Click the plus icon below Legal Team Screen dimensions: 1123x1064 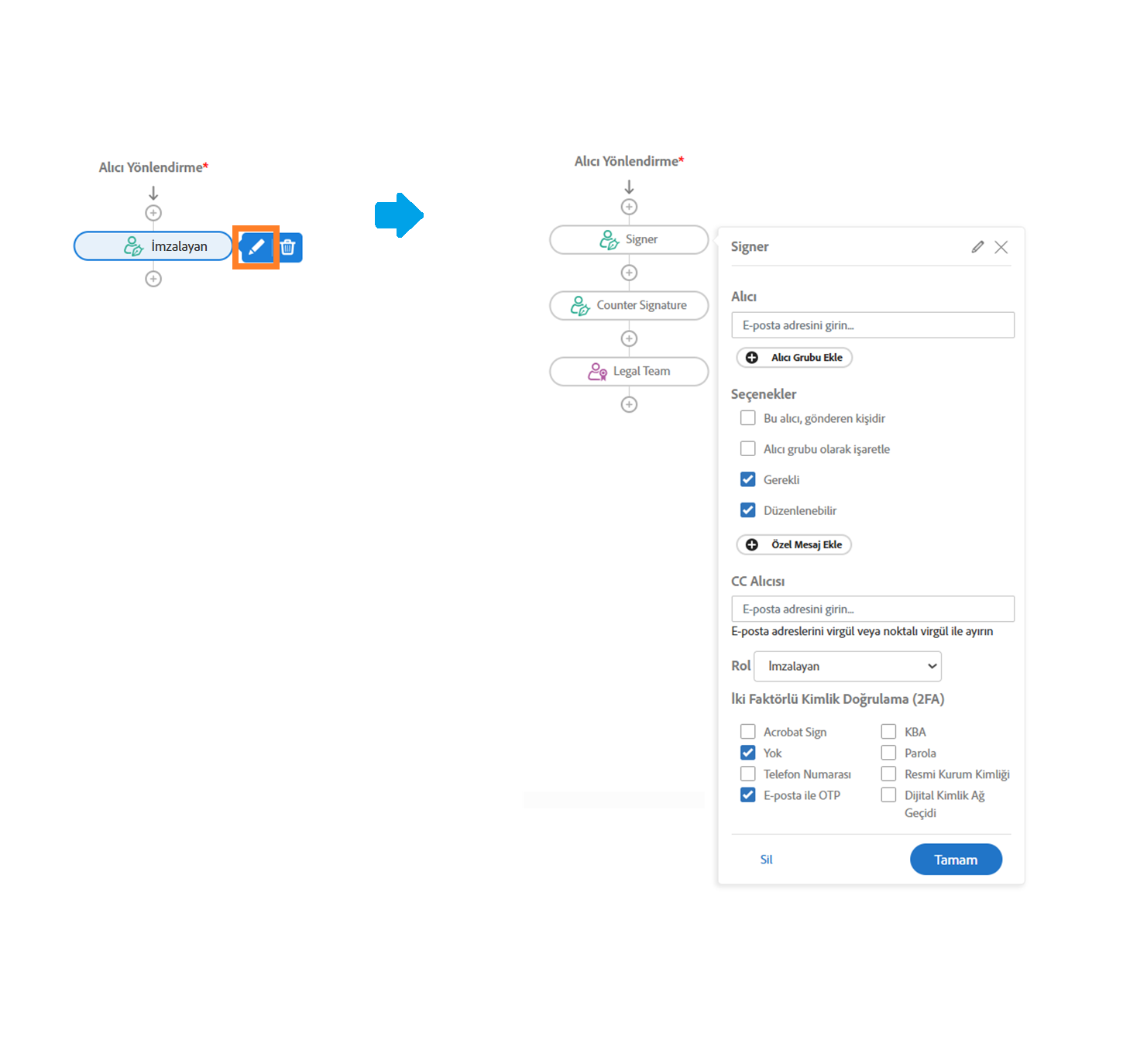pyautogui.click(x=629, y=404)
